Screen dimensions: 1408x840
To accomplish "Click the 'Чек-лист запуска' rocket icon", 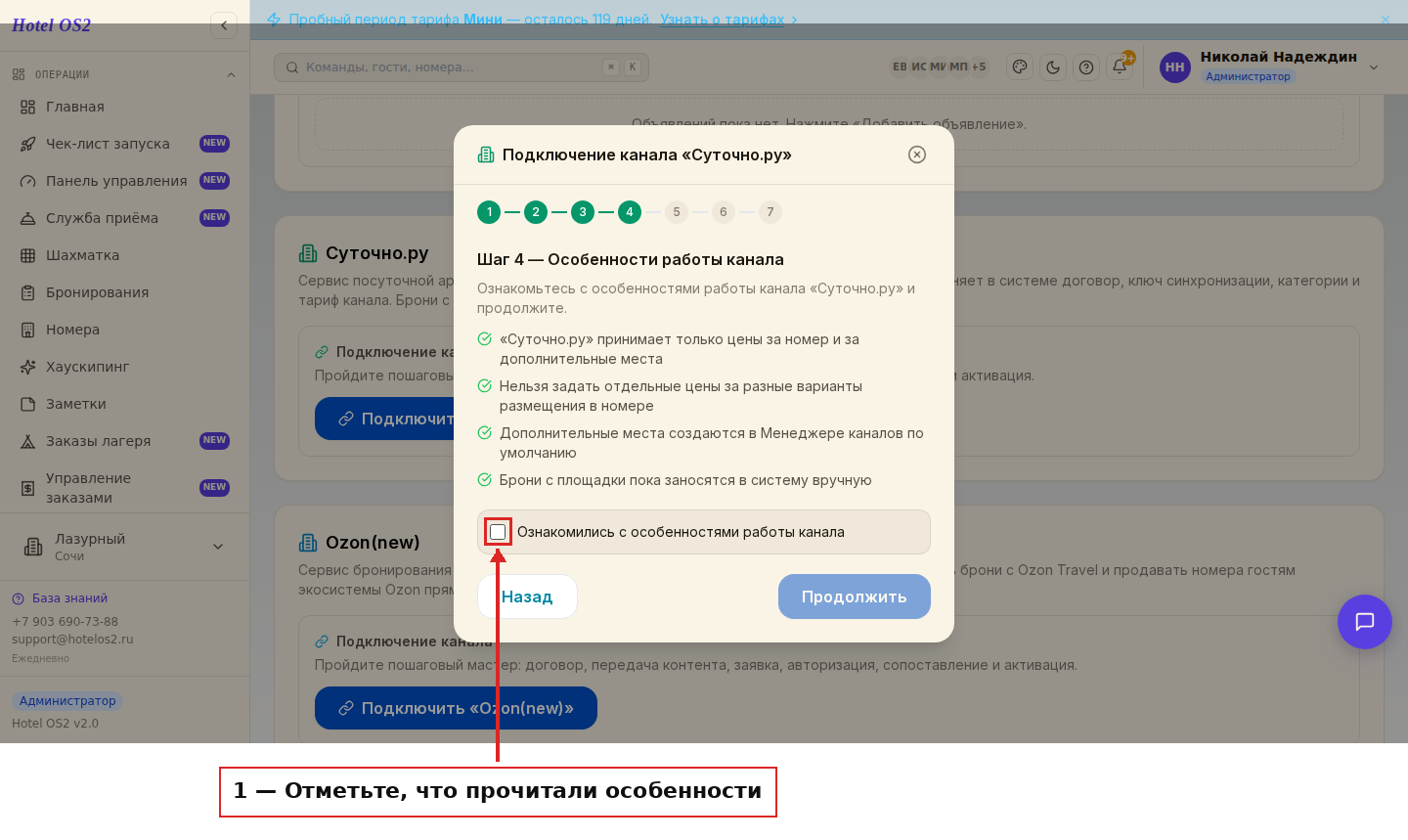I will [28, 144].
